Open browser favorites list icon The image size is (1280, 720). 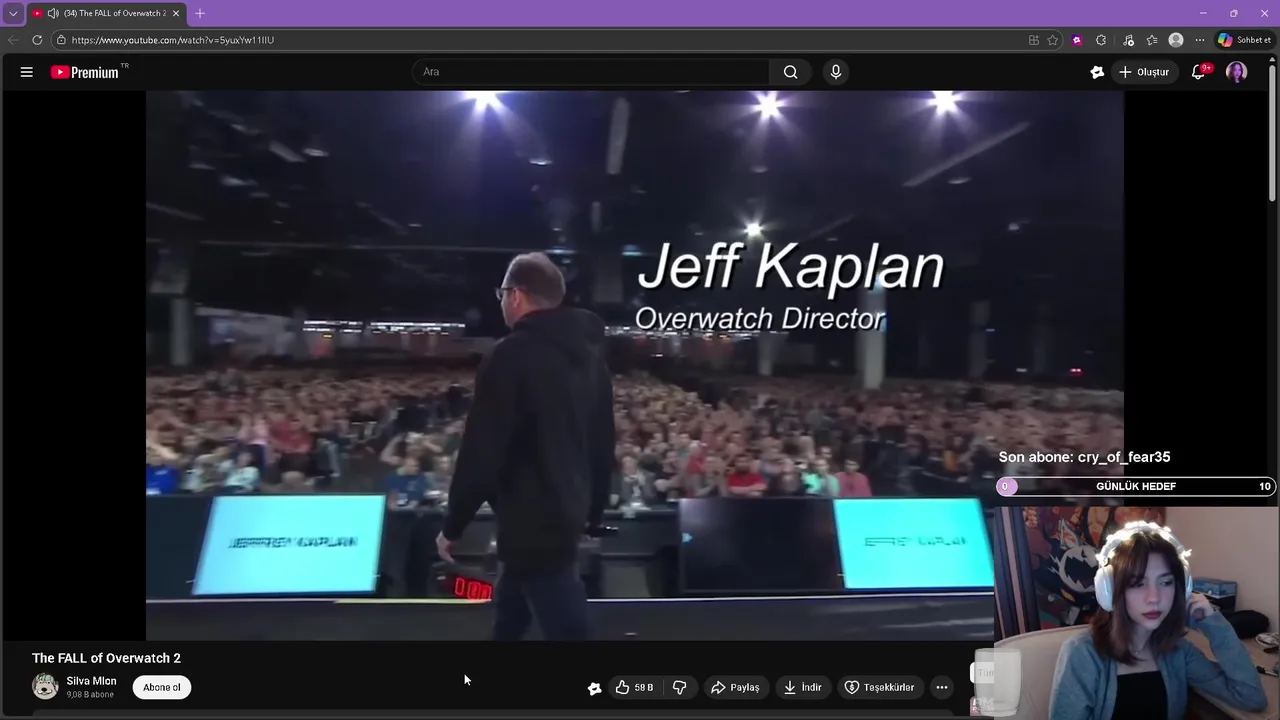[1152, 40]
